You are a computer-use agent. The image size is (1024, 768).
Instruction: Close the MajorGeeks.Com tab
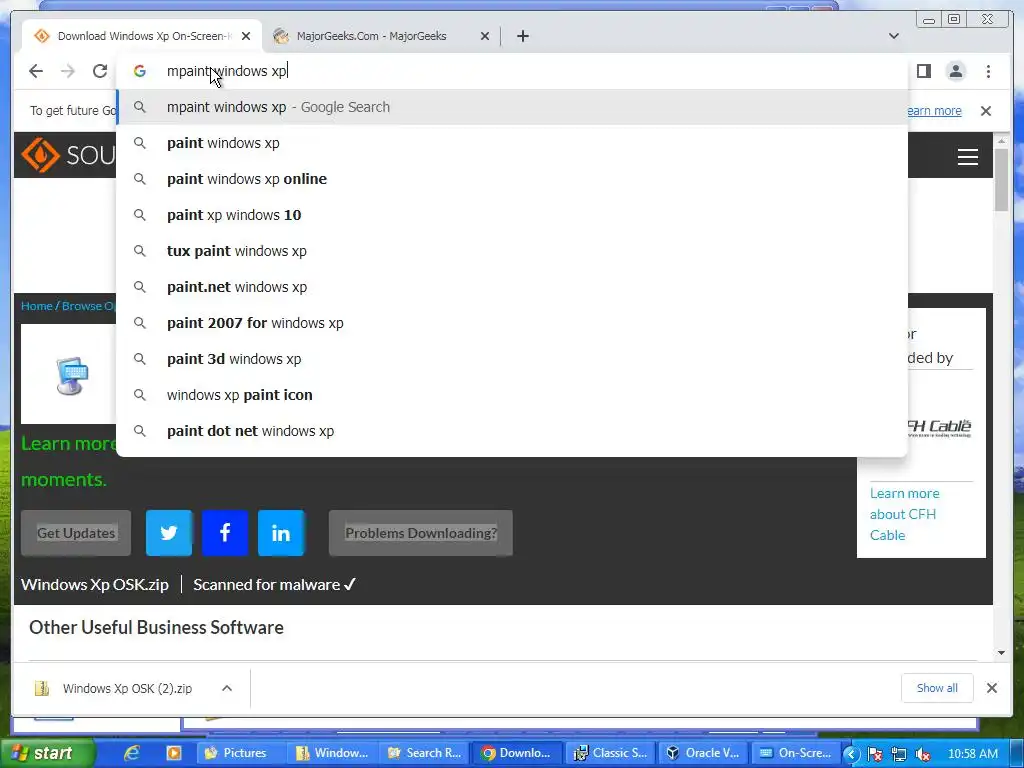485,36
